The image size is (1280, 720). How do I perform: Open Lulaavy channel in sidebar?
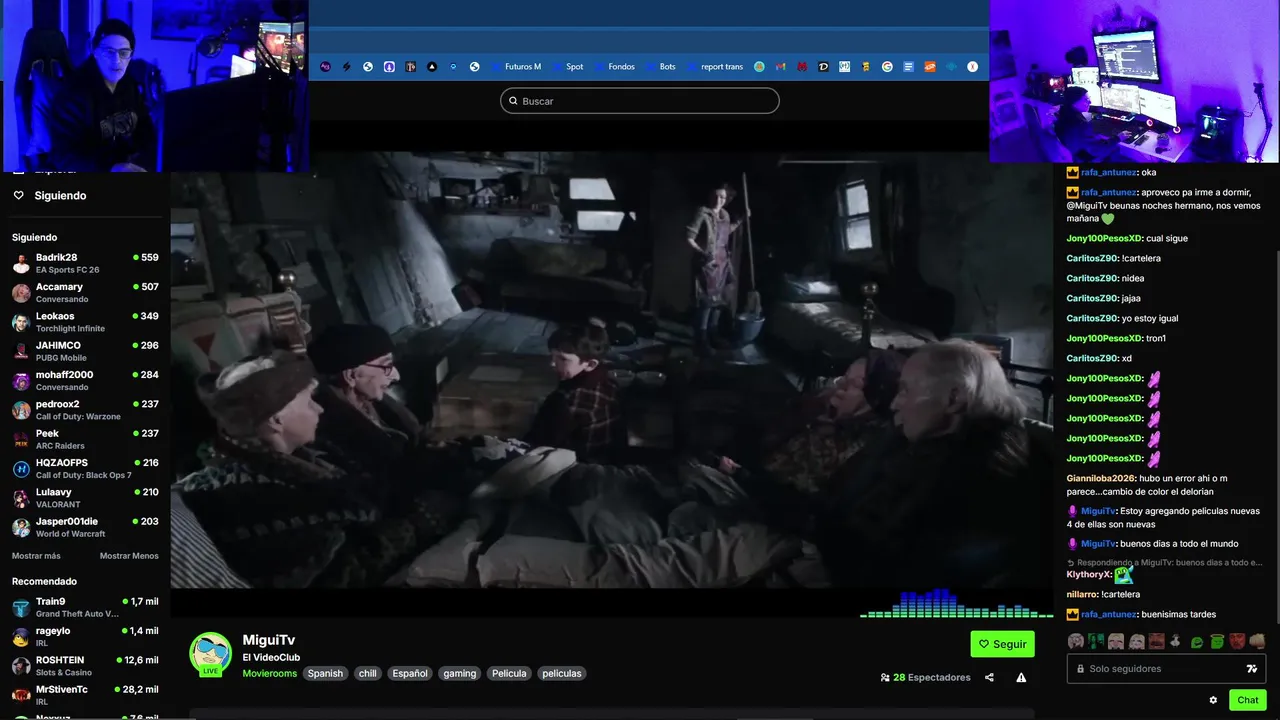85,498
